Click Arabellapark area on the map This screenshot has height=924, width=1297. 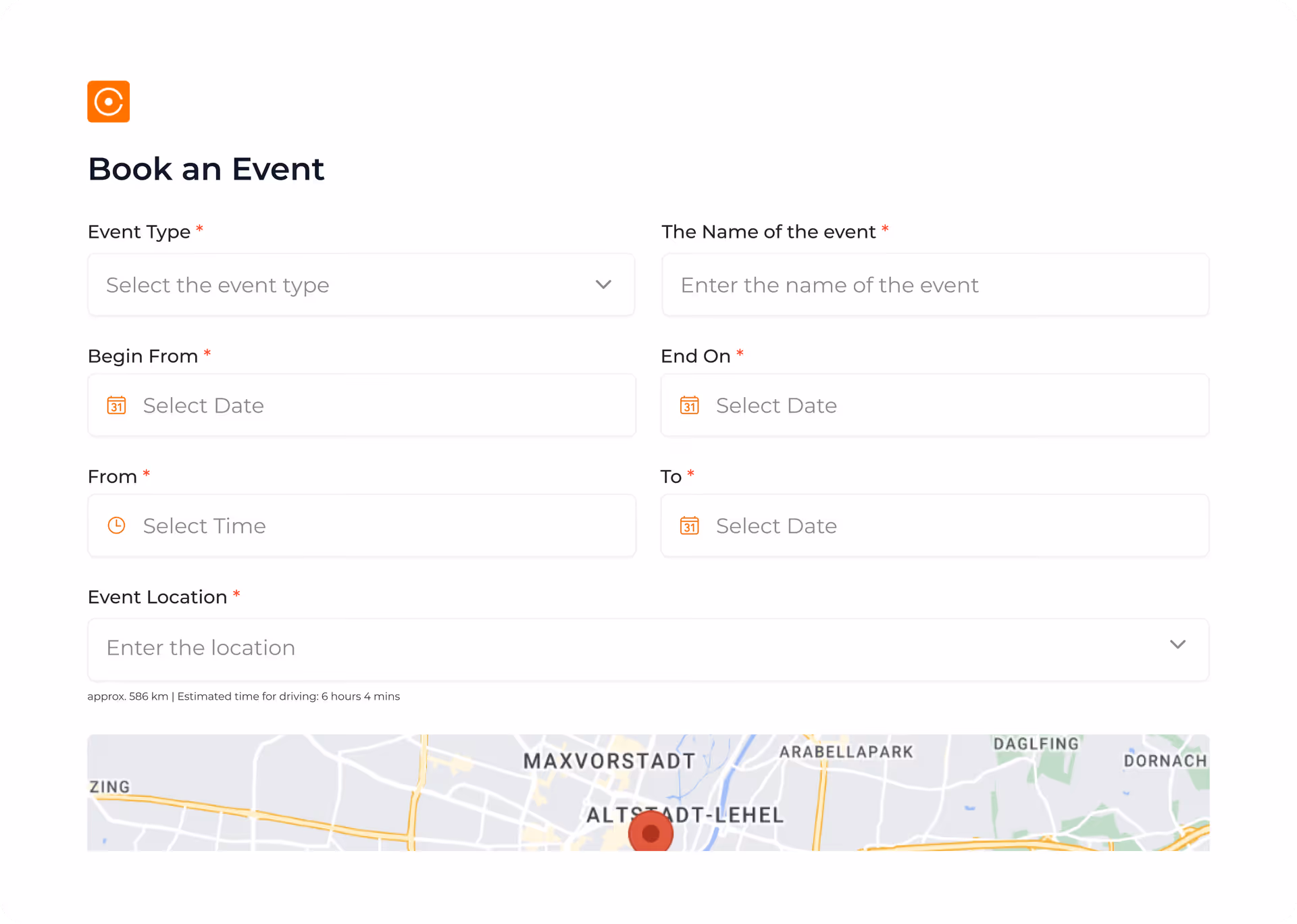click(x=846, y=752)
